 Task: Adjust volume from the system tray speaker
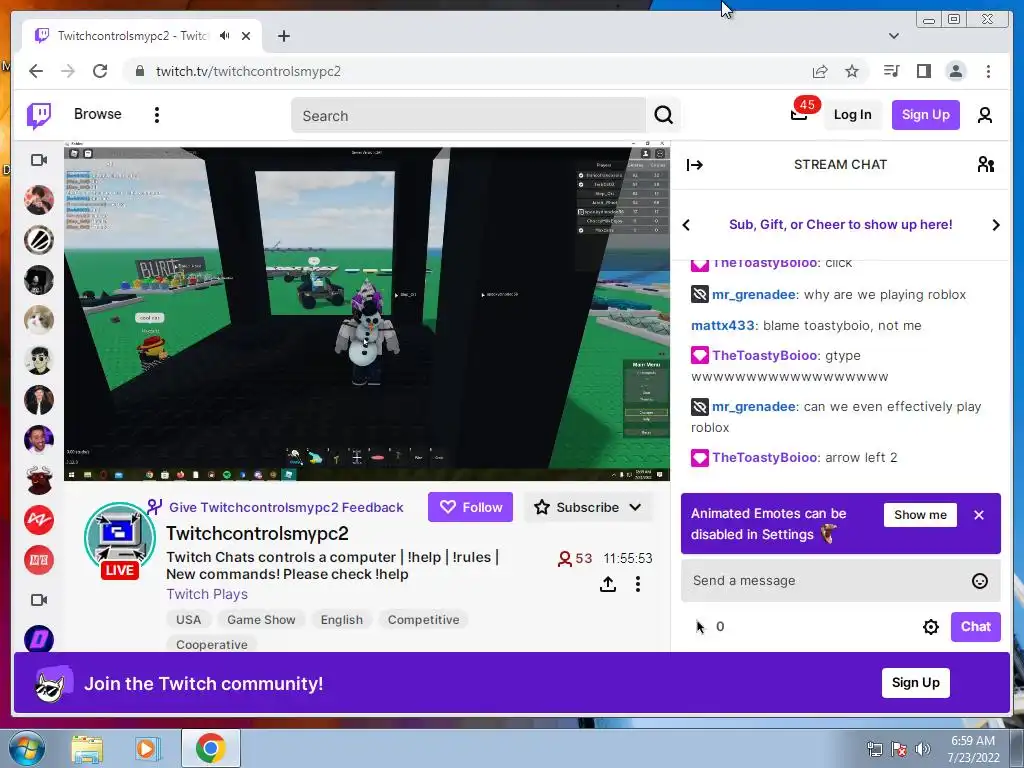point(922,749)
